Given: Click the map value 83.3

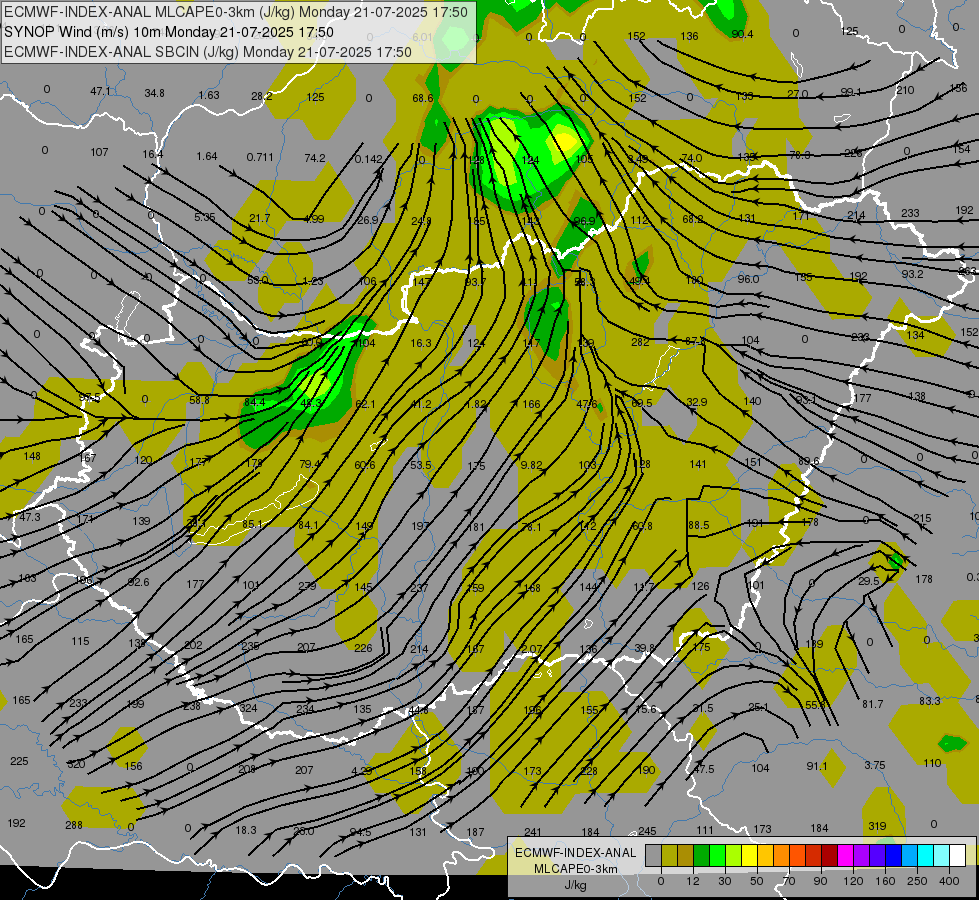Looking at the screenshot, I should [930, 701].
